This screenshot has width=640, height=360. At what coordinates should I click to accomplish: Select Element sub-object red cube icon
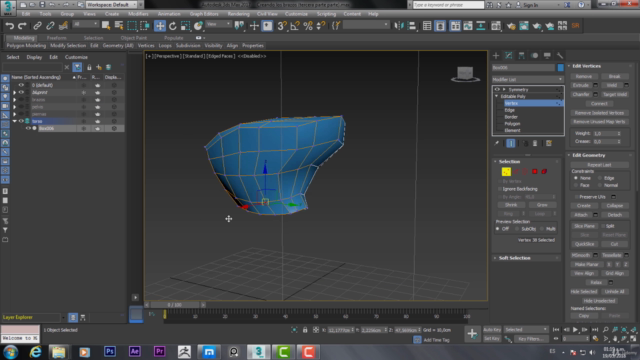[544, 172]
